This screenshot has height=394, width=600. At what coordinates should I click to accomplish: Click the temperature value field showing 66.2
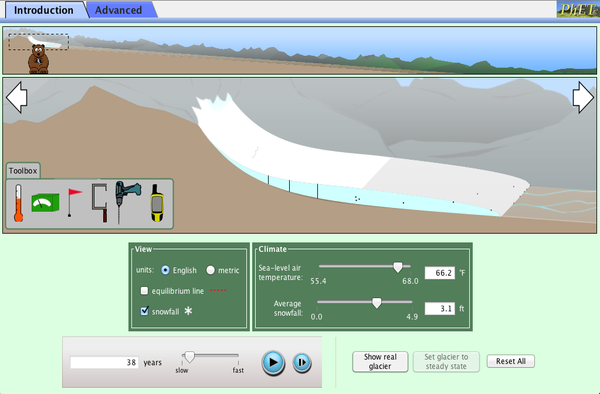click(440, 273)
